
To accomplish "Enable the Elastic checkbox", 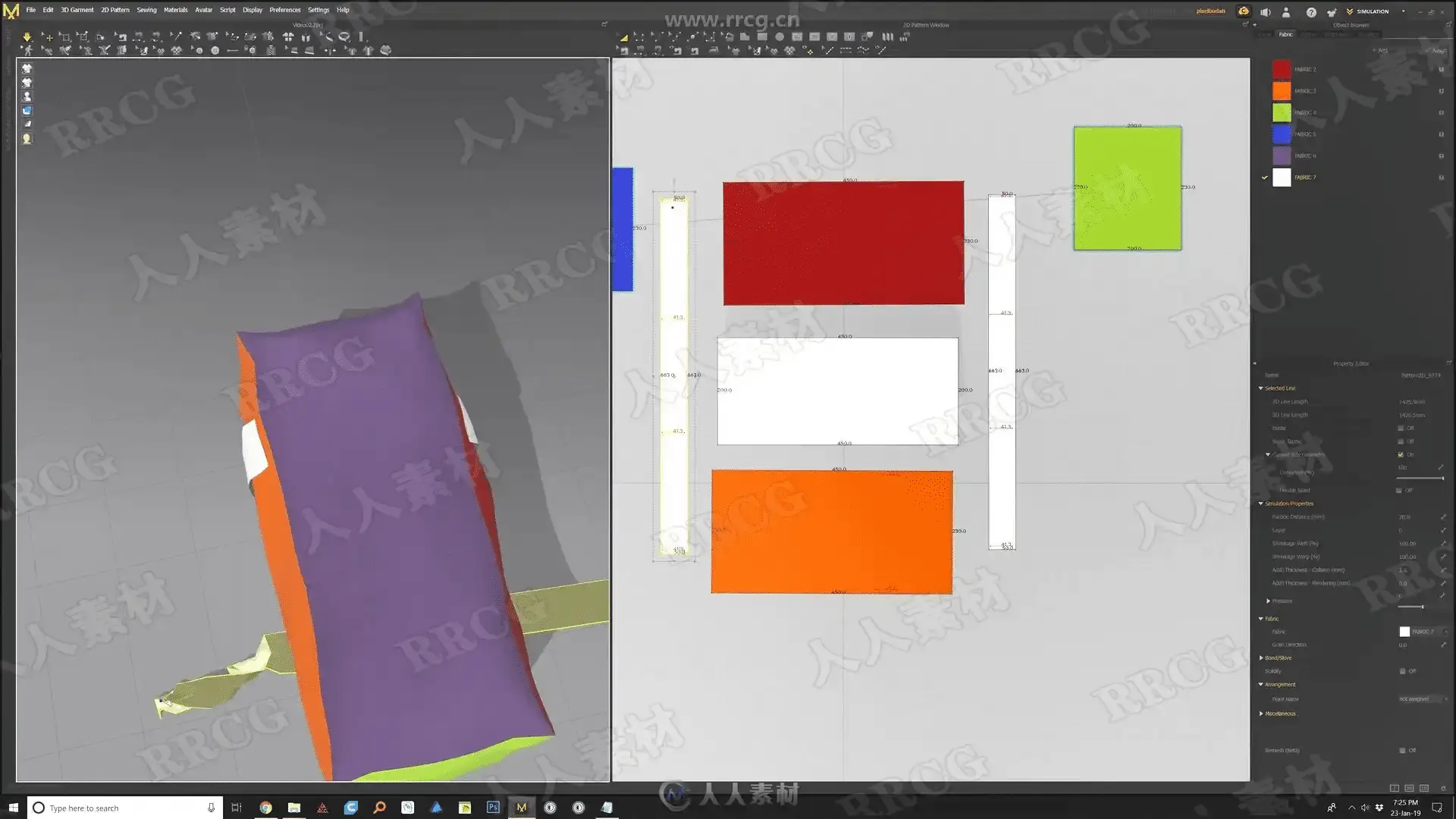I will [1401, 428].
